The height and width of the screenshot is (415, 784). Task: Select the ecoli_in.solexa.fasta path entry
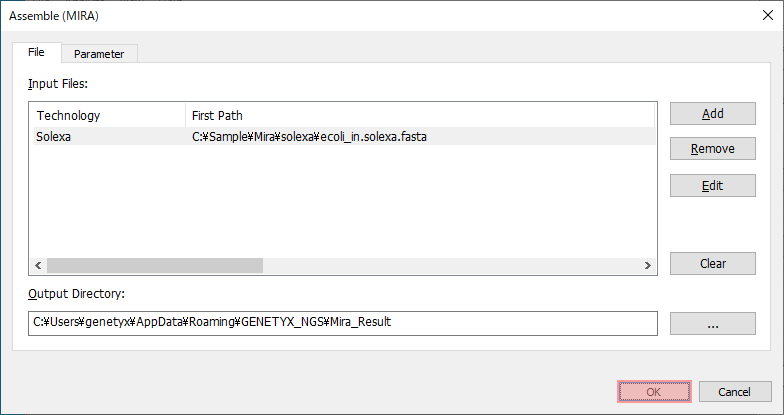(x=309, y=136)
